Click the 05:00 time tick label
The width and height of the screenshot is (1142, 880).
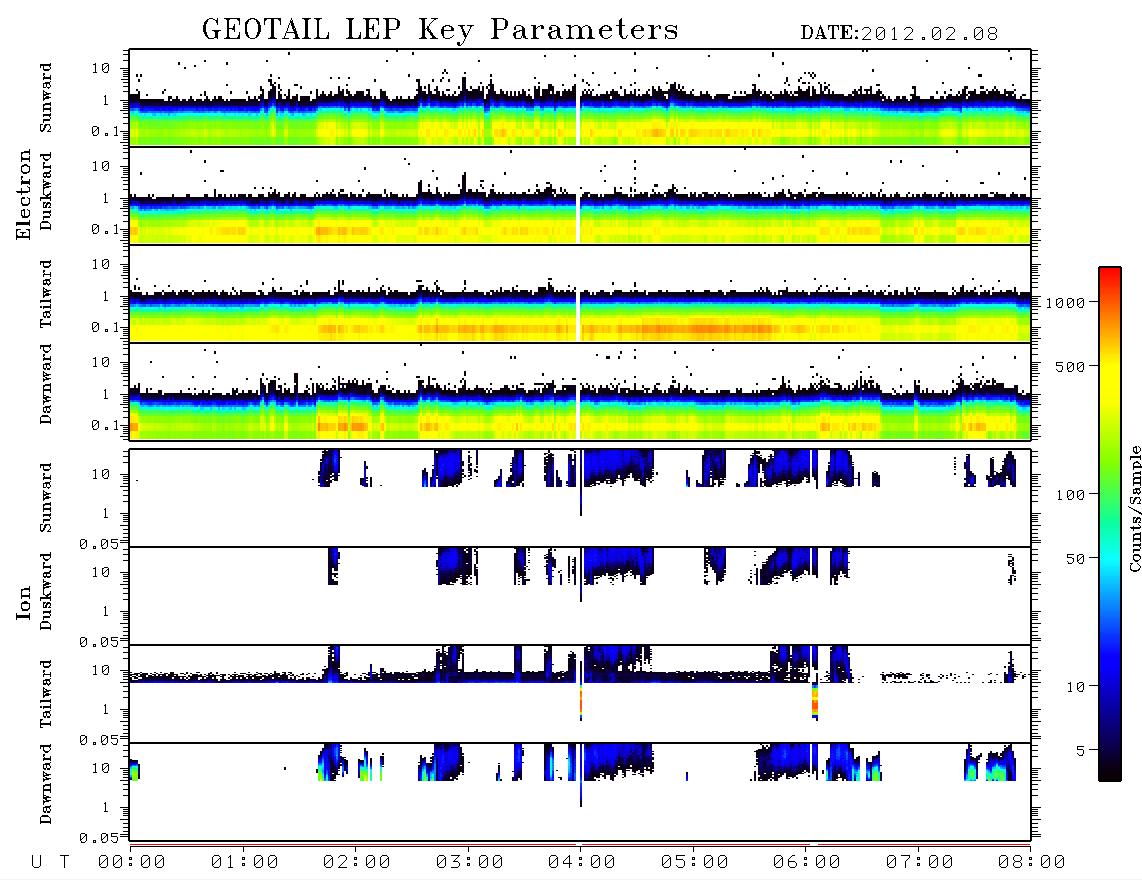(695, 863)
